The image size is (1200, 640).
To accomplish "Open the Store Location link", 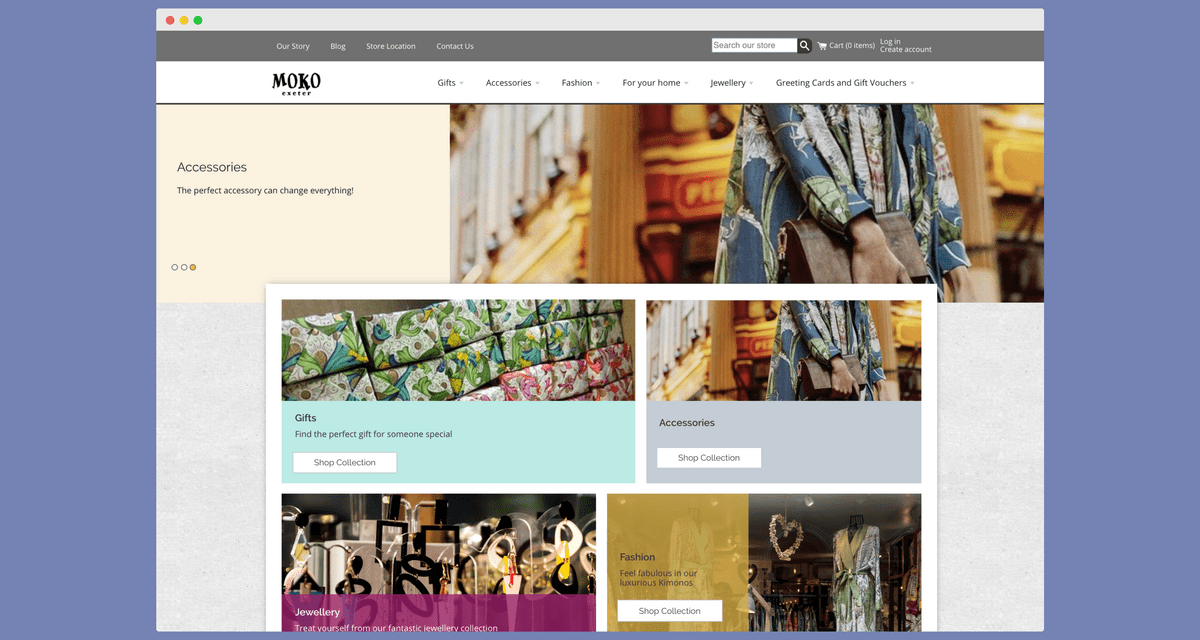I will tap(391, 46).
